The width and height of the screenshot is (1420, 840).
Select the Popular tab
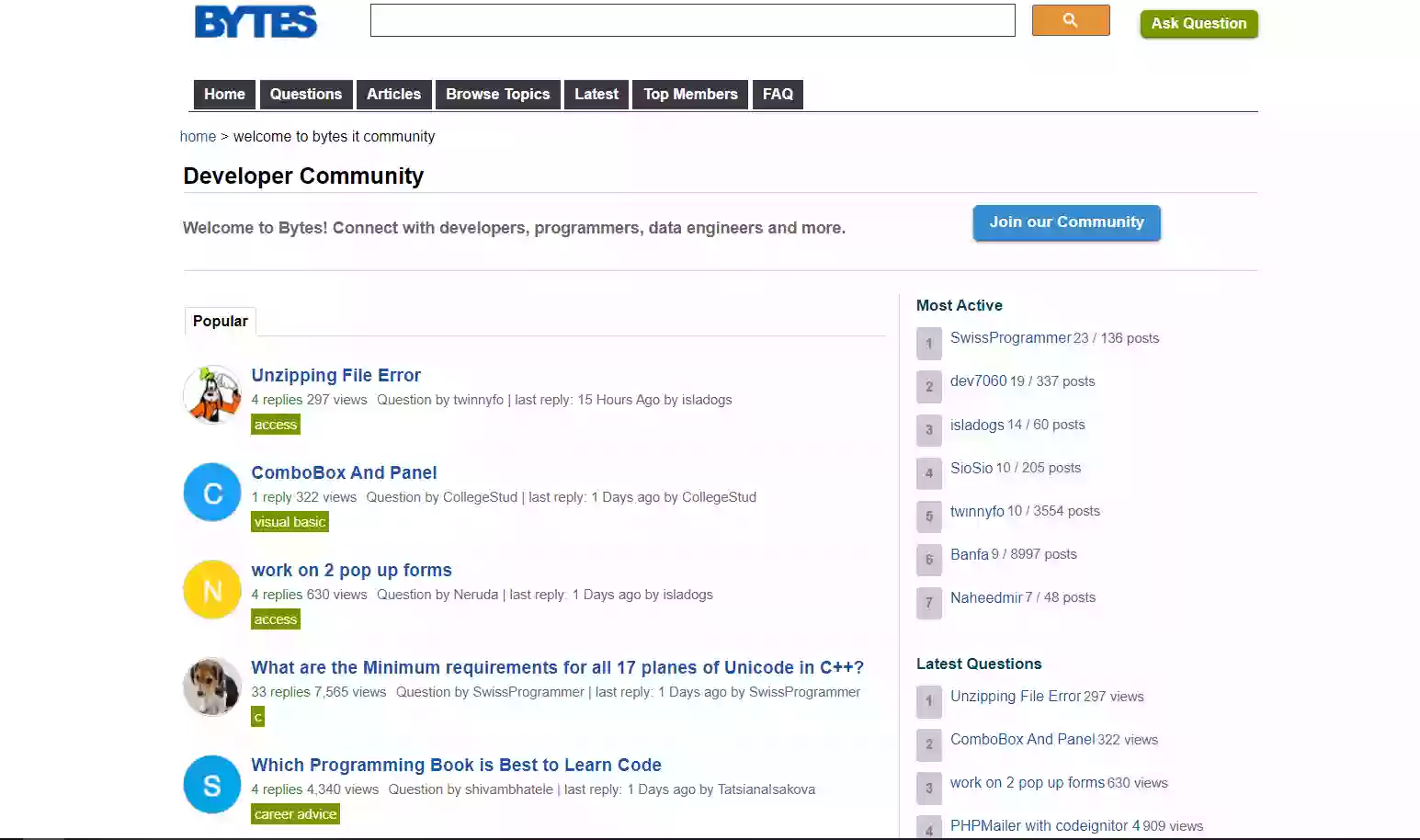[x=221, y=322]
